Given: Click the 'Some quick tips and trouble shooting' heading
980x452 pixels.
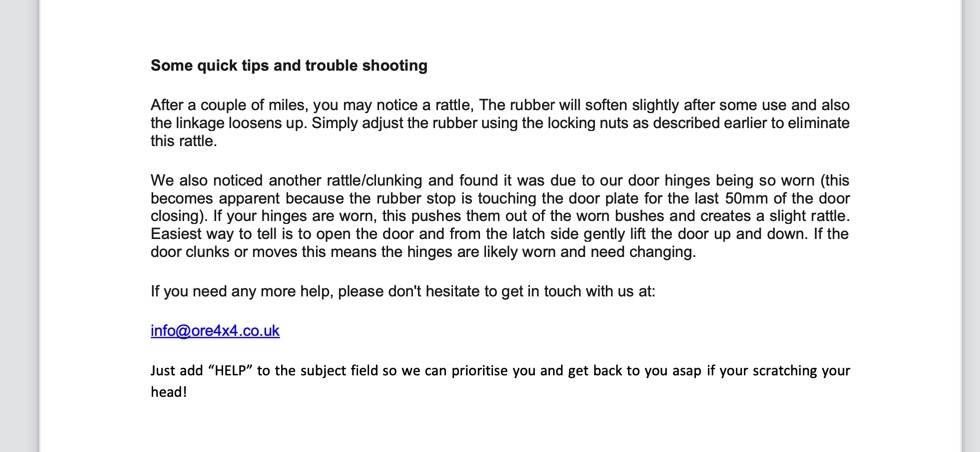Looking at the screenshot, I should coord(289,66).
